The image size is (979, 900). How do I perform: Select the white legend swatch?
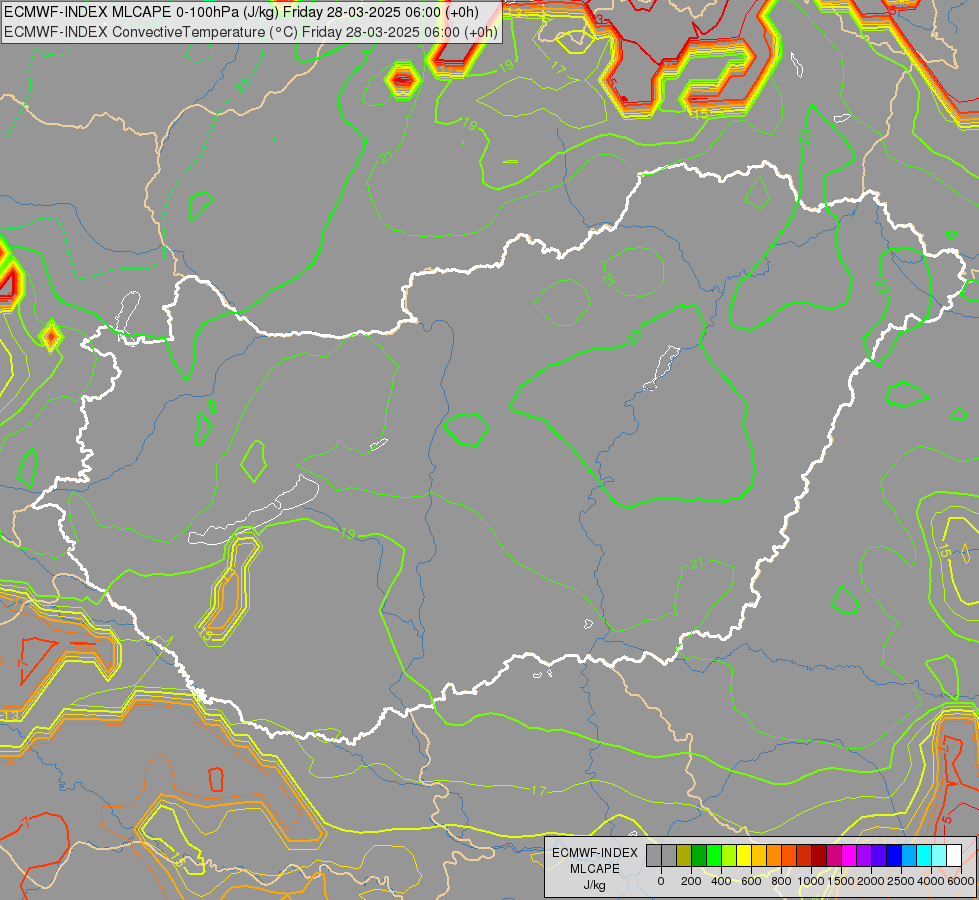(x=955, y=855)
